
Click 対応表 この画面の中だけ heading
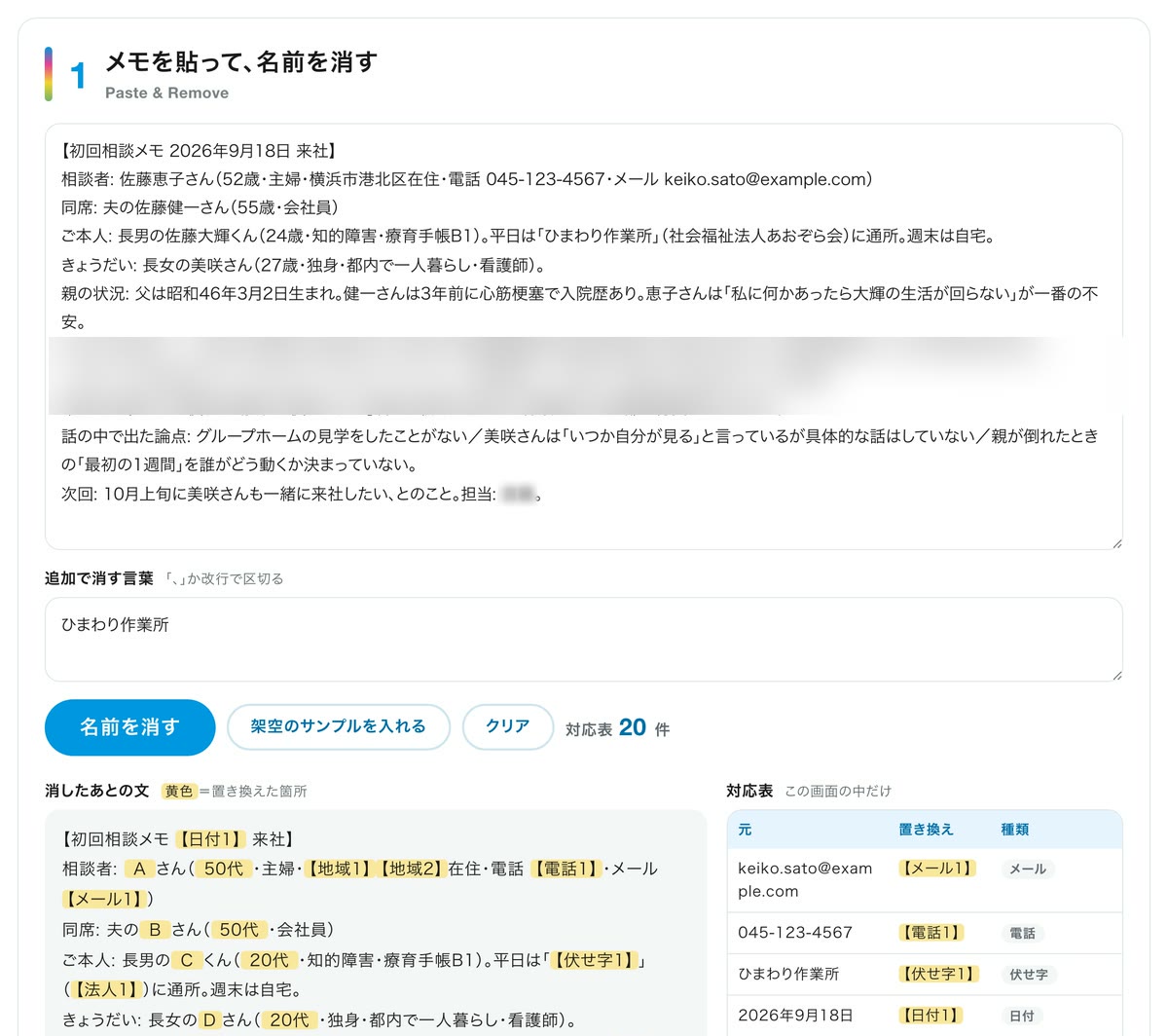pyautogui.click(x=808, y=791)
